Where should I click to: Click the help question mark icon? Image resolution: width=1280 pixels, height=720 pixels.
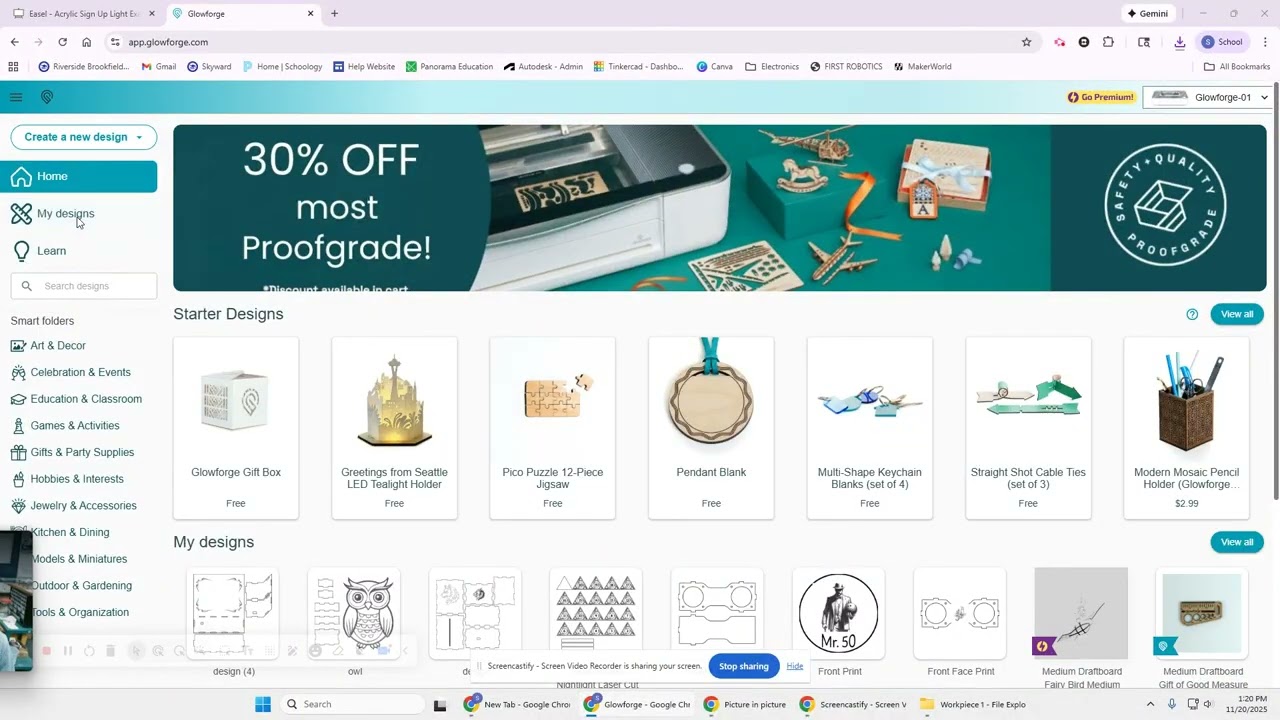[1192, 314]
